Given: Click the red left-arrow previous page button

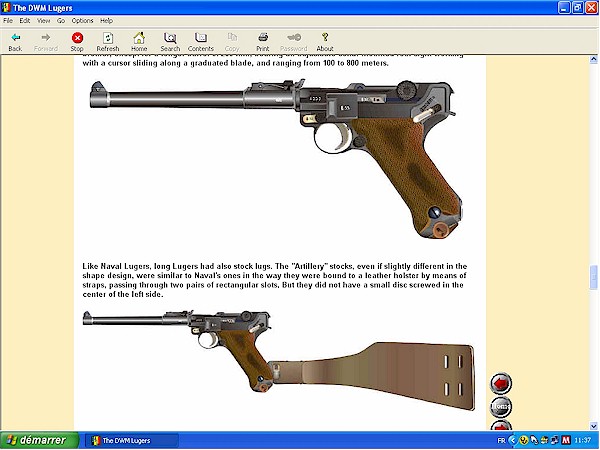Looking at the screenshot, I should (501, 383).
